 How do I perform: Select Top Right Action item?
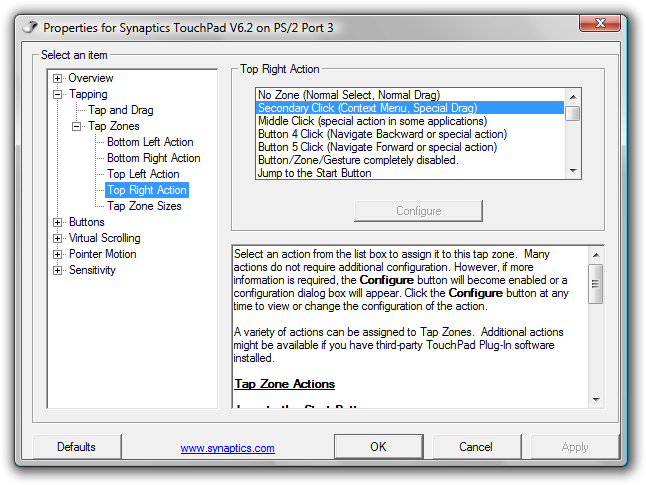[147, 190]
